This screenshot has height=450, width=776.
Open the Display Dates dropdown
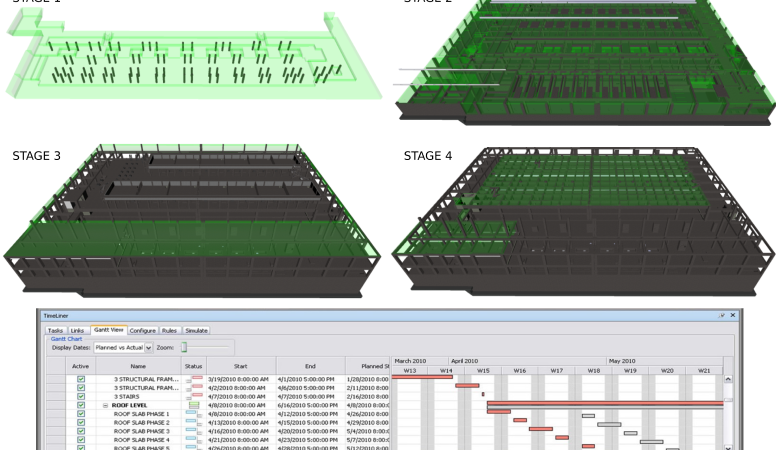click(148, 347)
